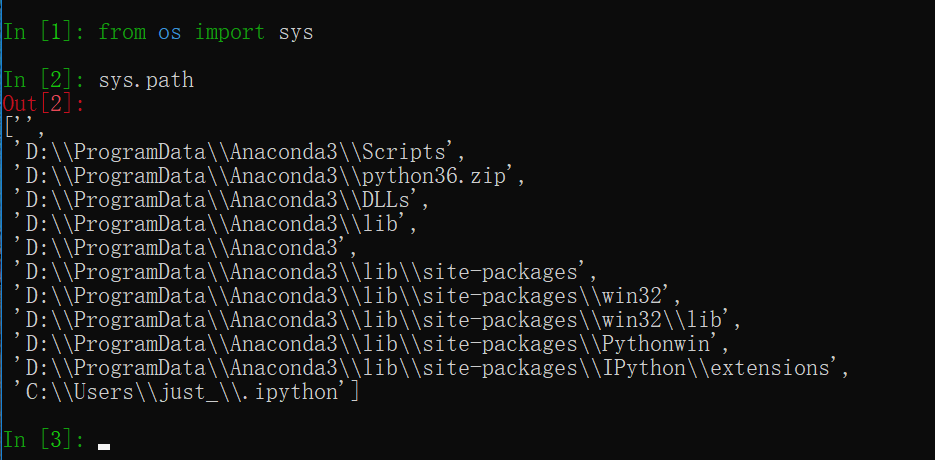
Task: Click the Anaconda3\\Scripts path line
Action: [x=239, y=152]
